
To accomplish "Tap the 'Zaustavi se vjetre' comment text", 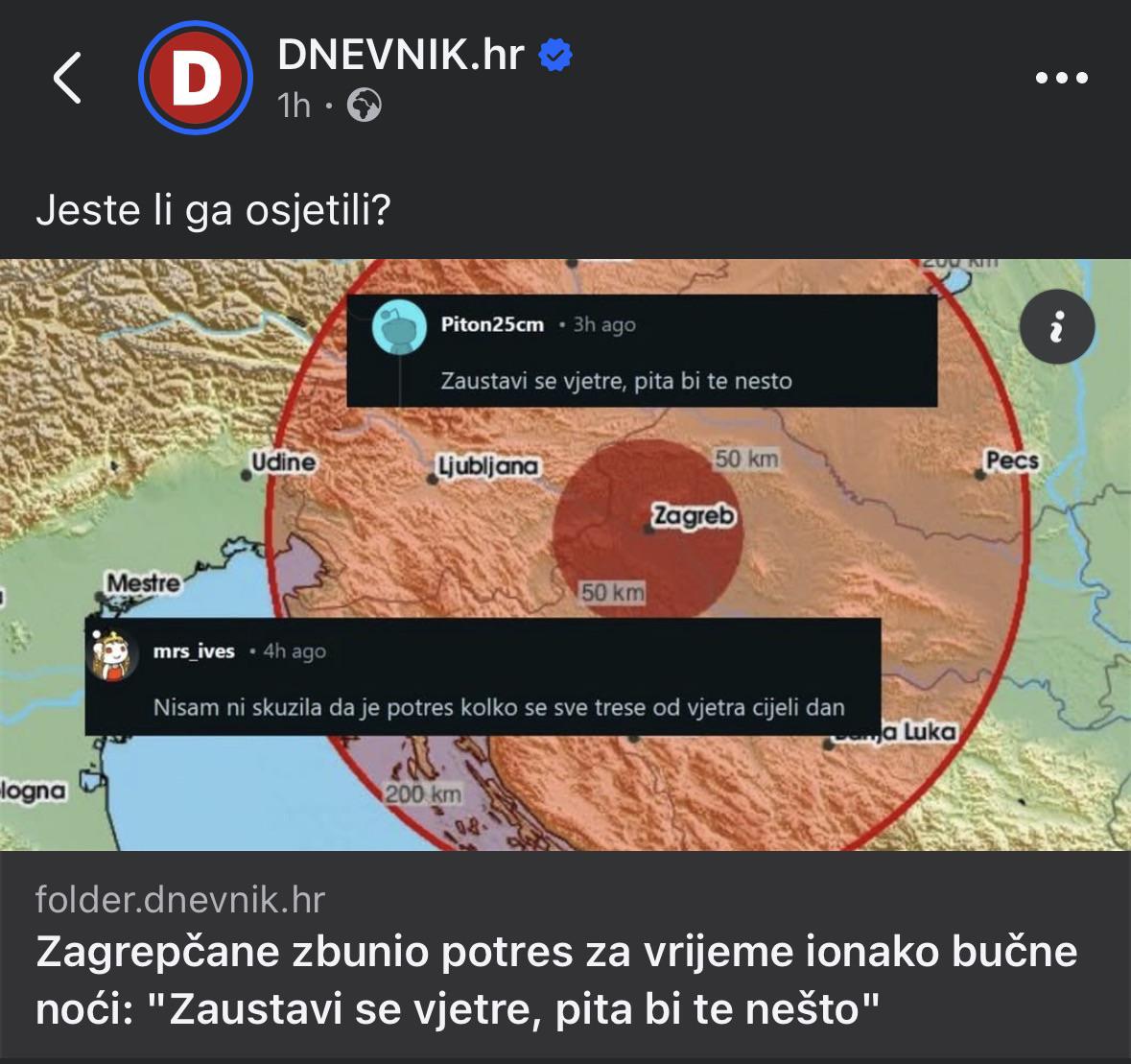I will tap(616, 381).
